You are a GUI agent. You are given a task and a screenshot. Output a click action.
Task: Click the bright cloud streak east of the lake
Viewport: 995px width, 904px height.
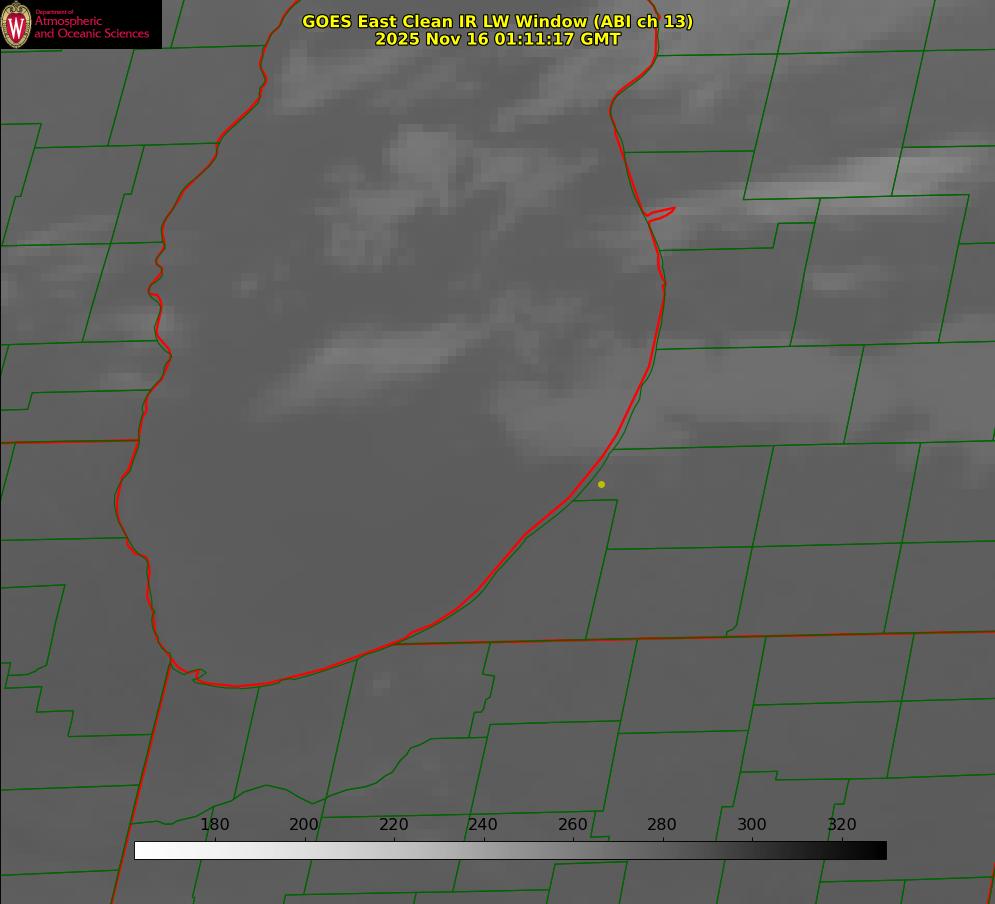pos(850,178)
